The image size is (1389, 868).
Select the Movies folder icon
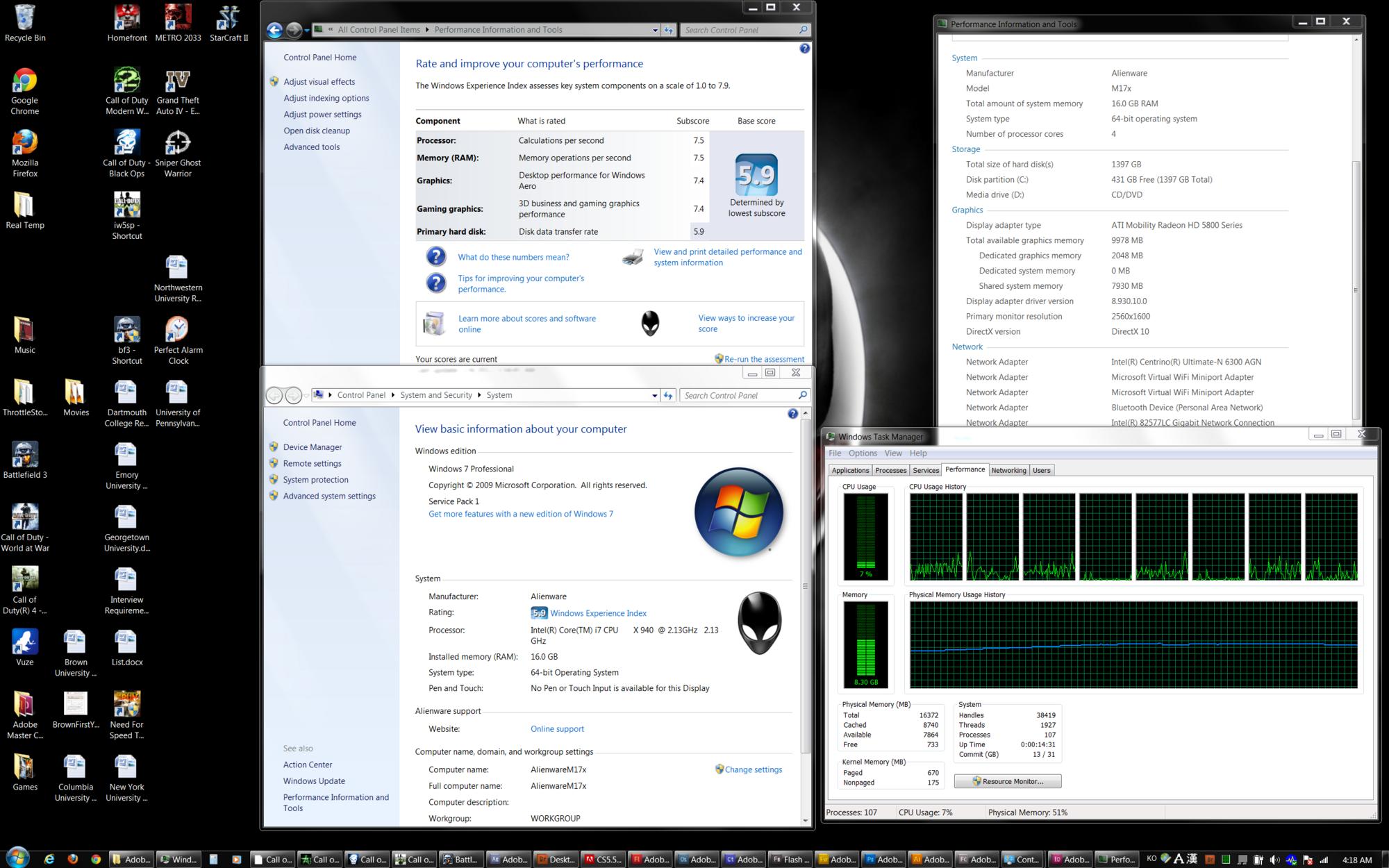[76, 398]
